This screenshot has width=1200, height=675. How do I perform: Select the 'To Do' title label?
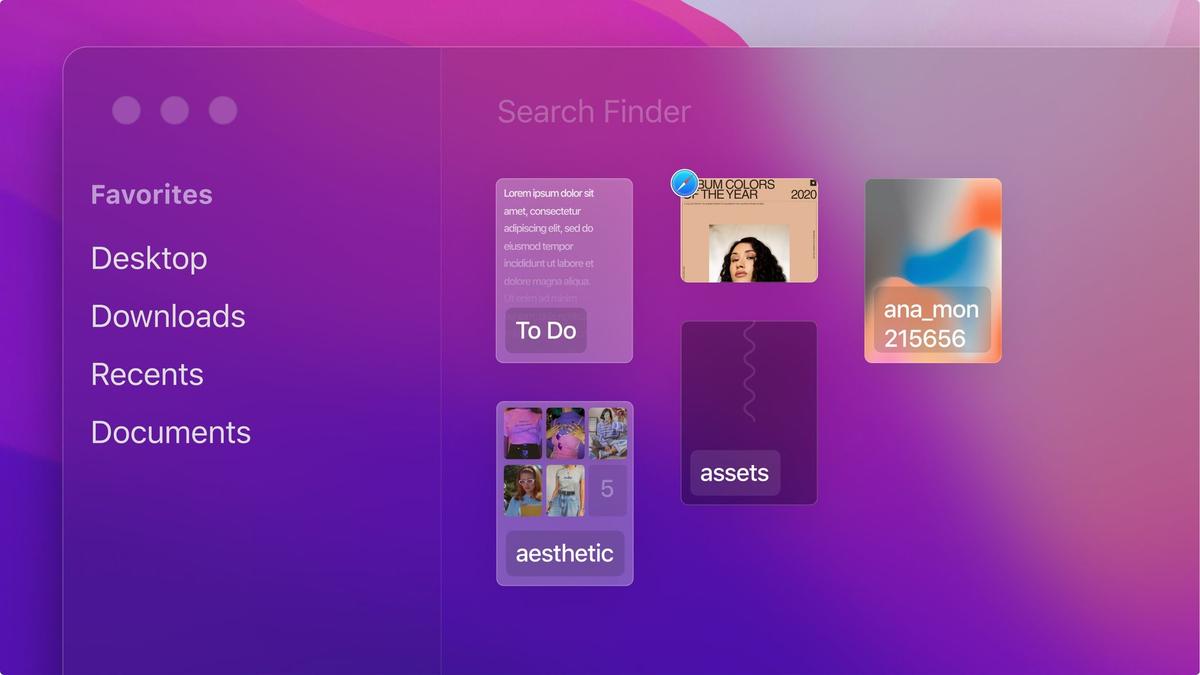click(544, 330)
